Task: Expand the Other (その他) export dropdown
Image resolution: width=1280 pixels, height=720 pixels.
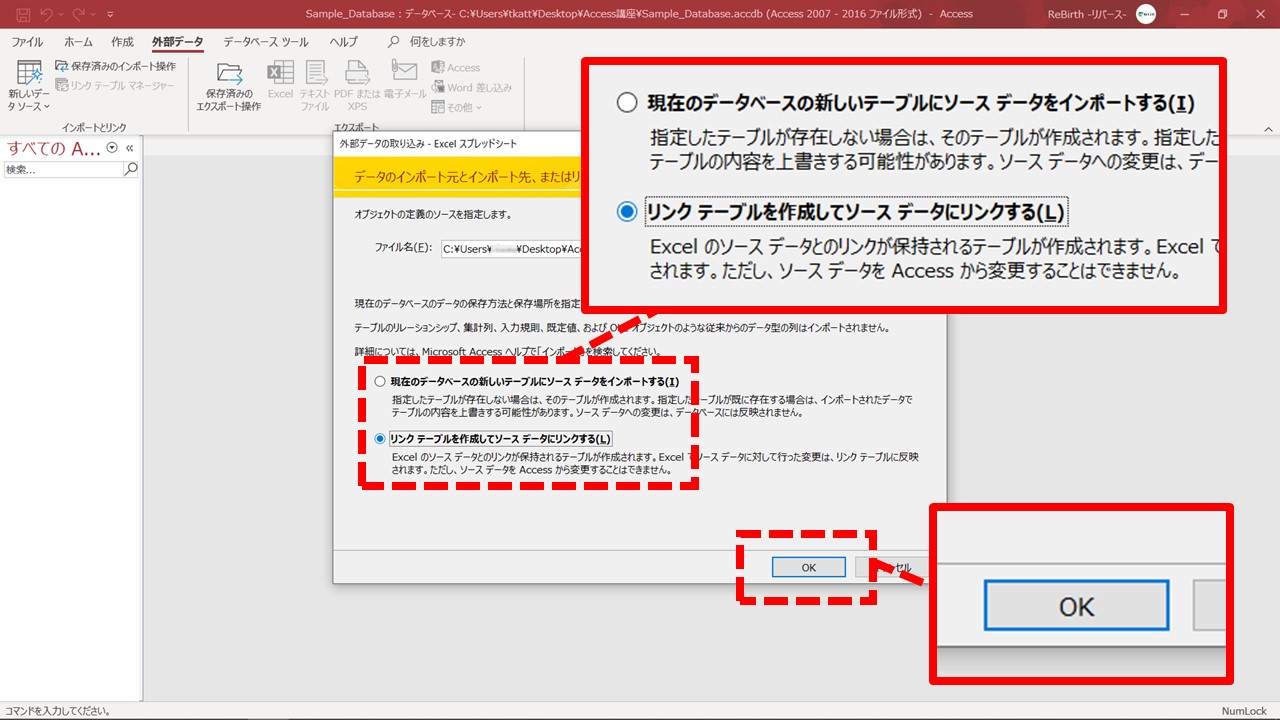Action: [457, 107]
